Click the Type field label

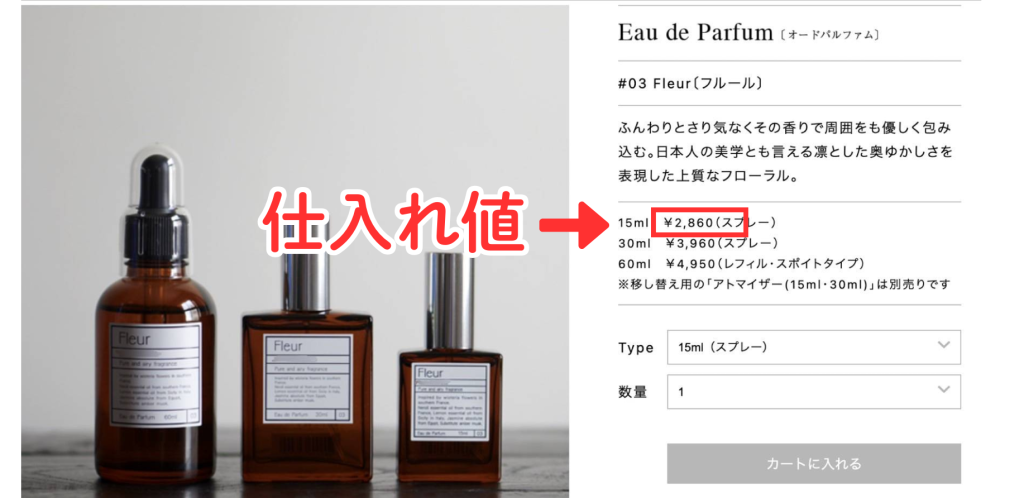[635, 348]
